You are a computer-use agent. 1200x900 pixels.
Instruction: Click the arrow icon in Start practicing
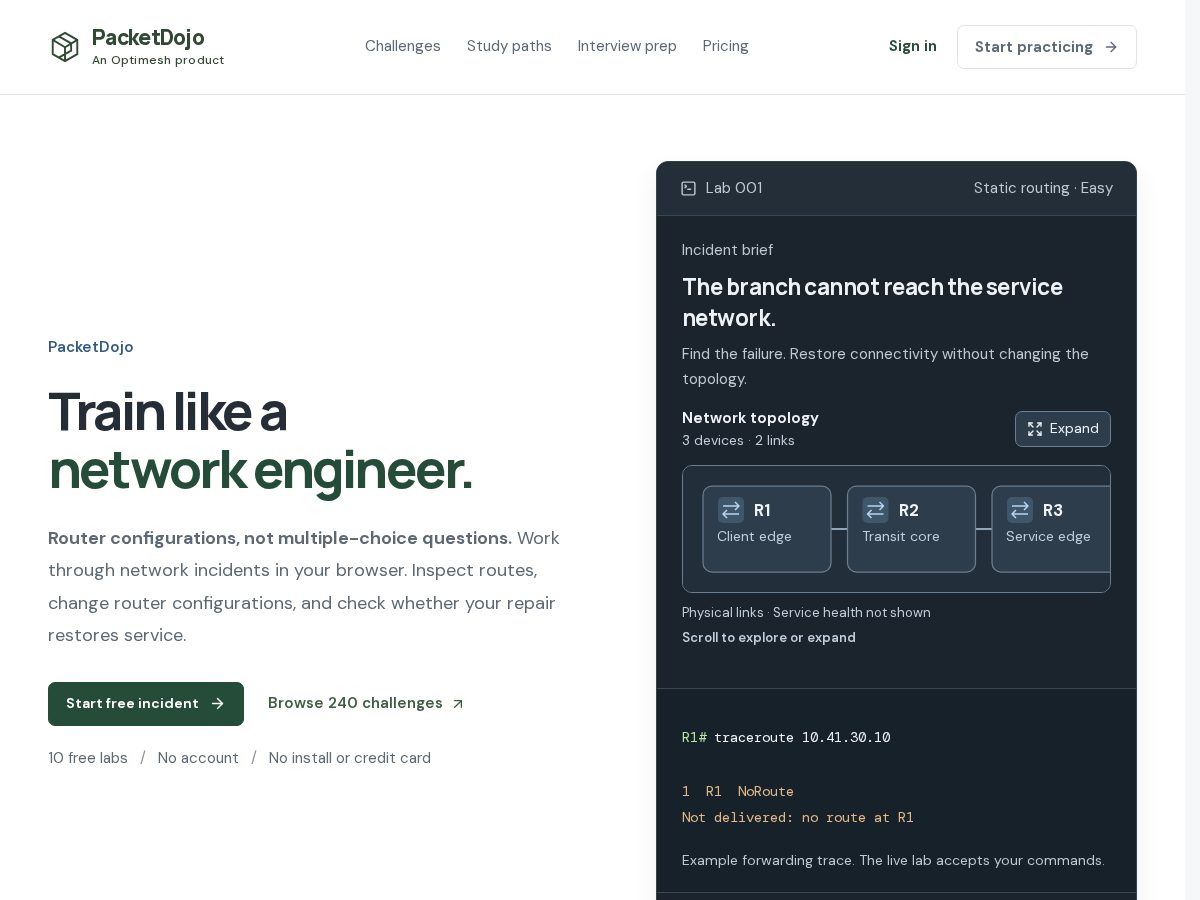coord(1111,47)
